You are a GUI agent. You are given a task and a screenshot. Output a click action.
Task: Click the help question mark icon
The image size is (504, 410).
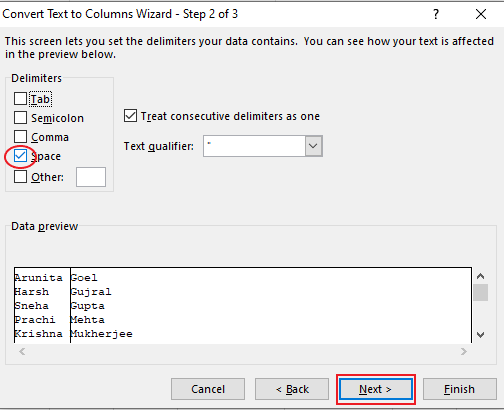[x=436, y=14]
